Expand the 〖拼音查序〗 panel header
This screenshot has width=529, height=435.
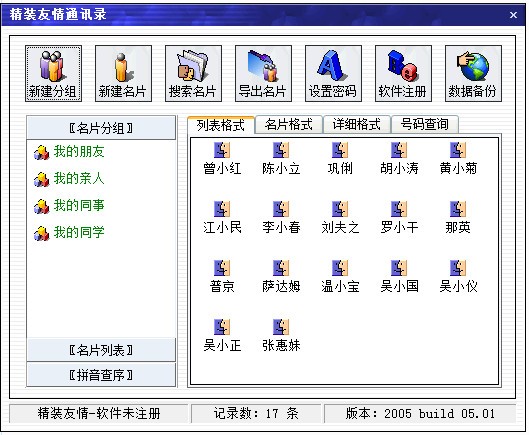pyautogui.click(x=101, y=375)
